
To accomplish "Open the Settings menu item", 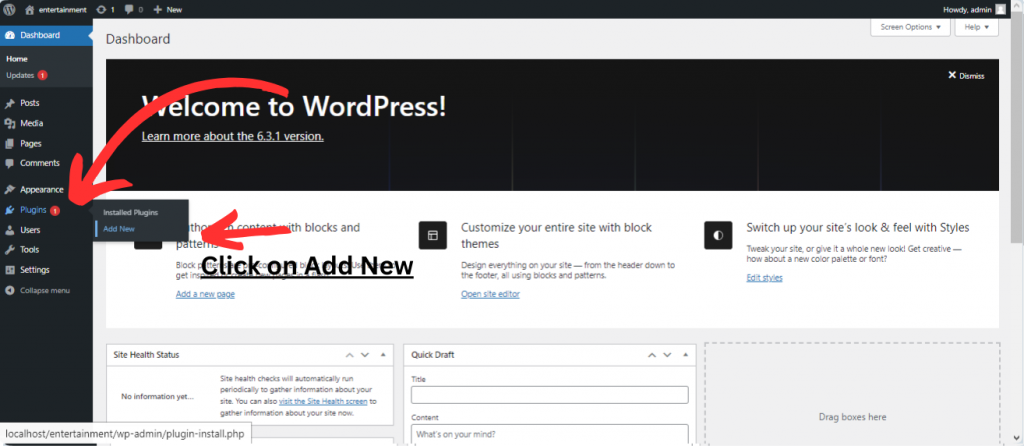I will coord(34,270).
